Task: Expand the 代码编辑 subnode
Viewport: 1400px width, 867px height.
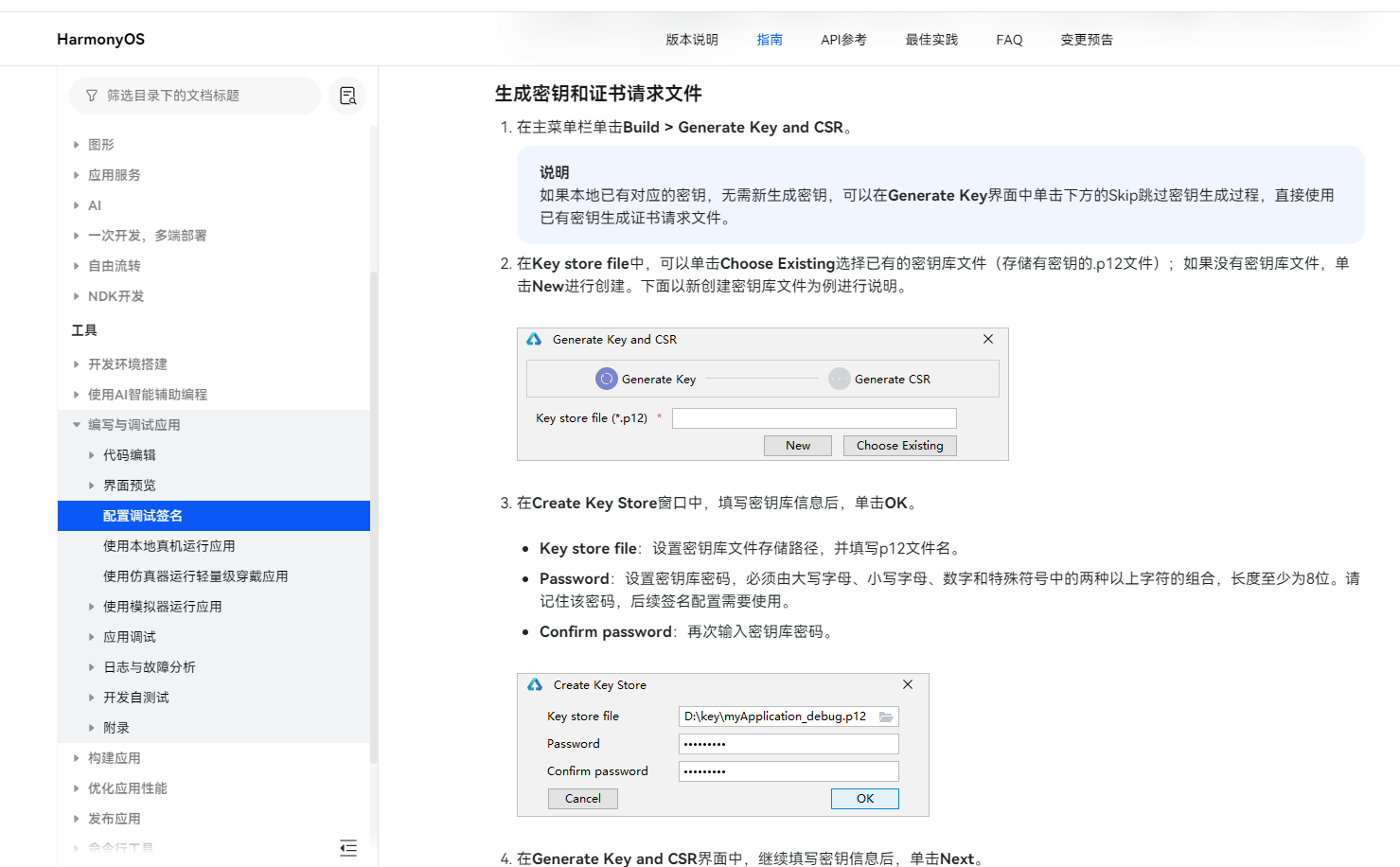Action: (x=92, y=455)
